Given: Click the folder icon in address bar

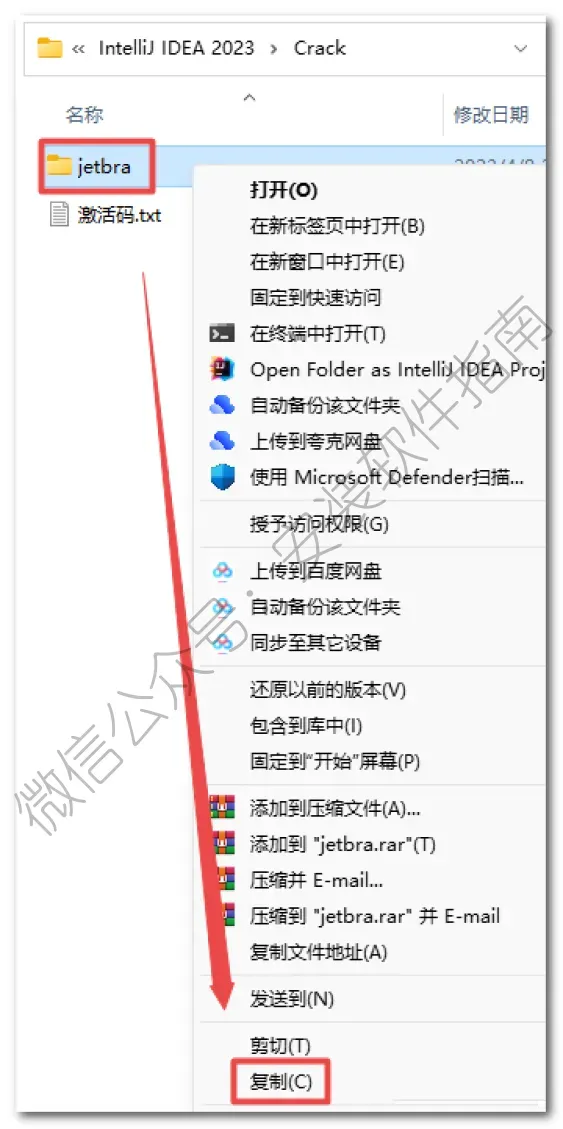Looking at the screenshot, I should click(50, 48).
